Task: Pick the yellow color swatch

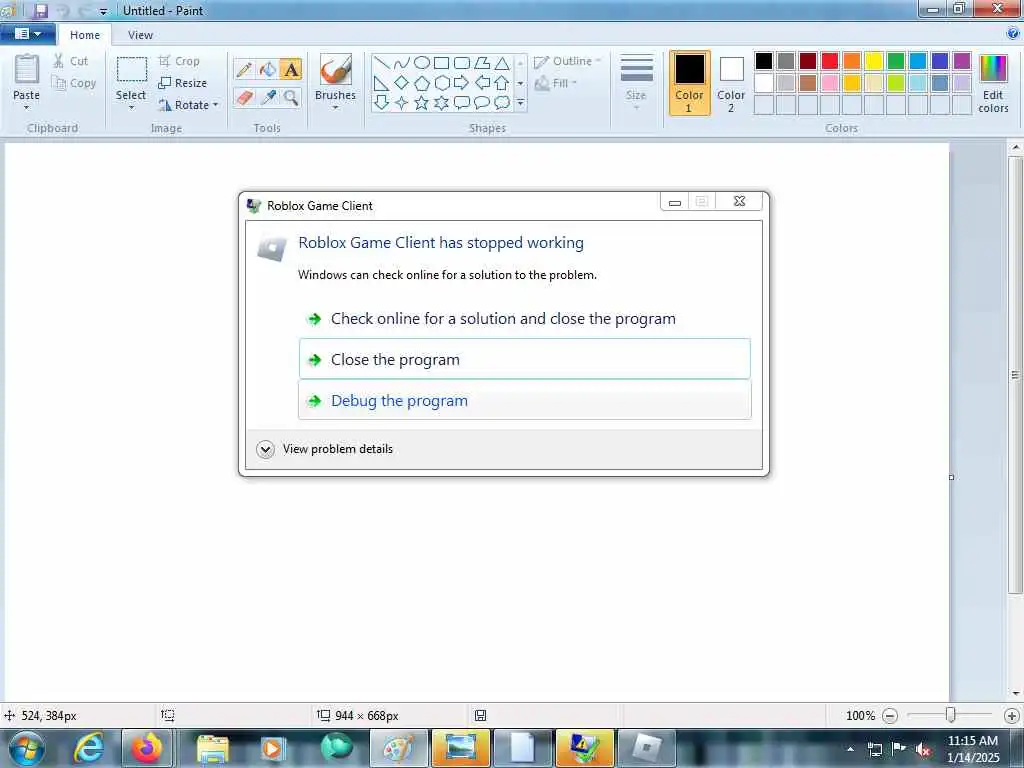Action: 874,61
